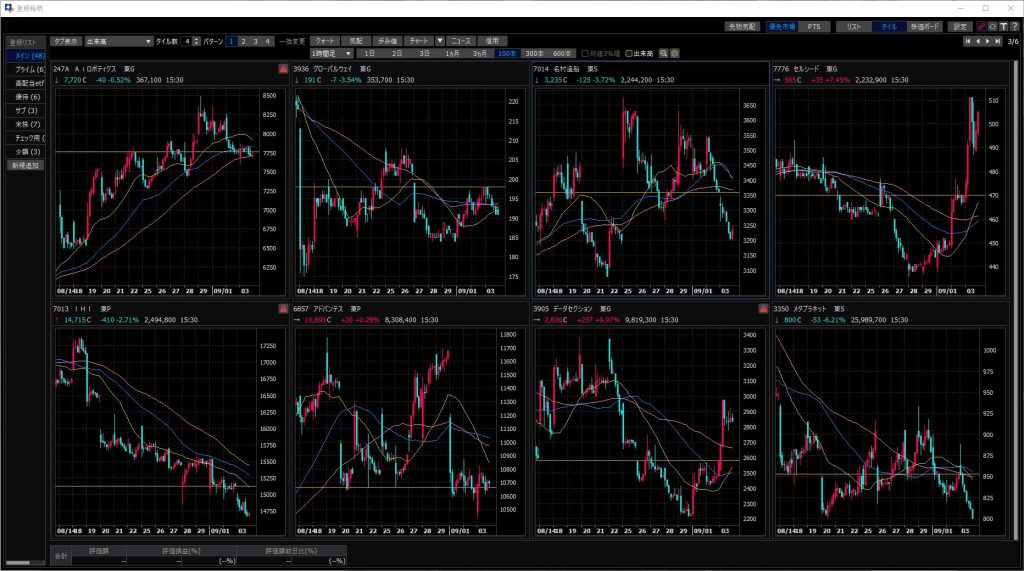Screen dimensions: 1024x571
Task: Click the magnifier zoom icon beside 出来高 checkbox
Action: click(x=663, y=52)
